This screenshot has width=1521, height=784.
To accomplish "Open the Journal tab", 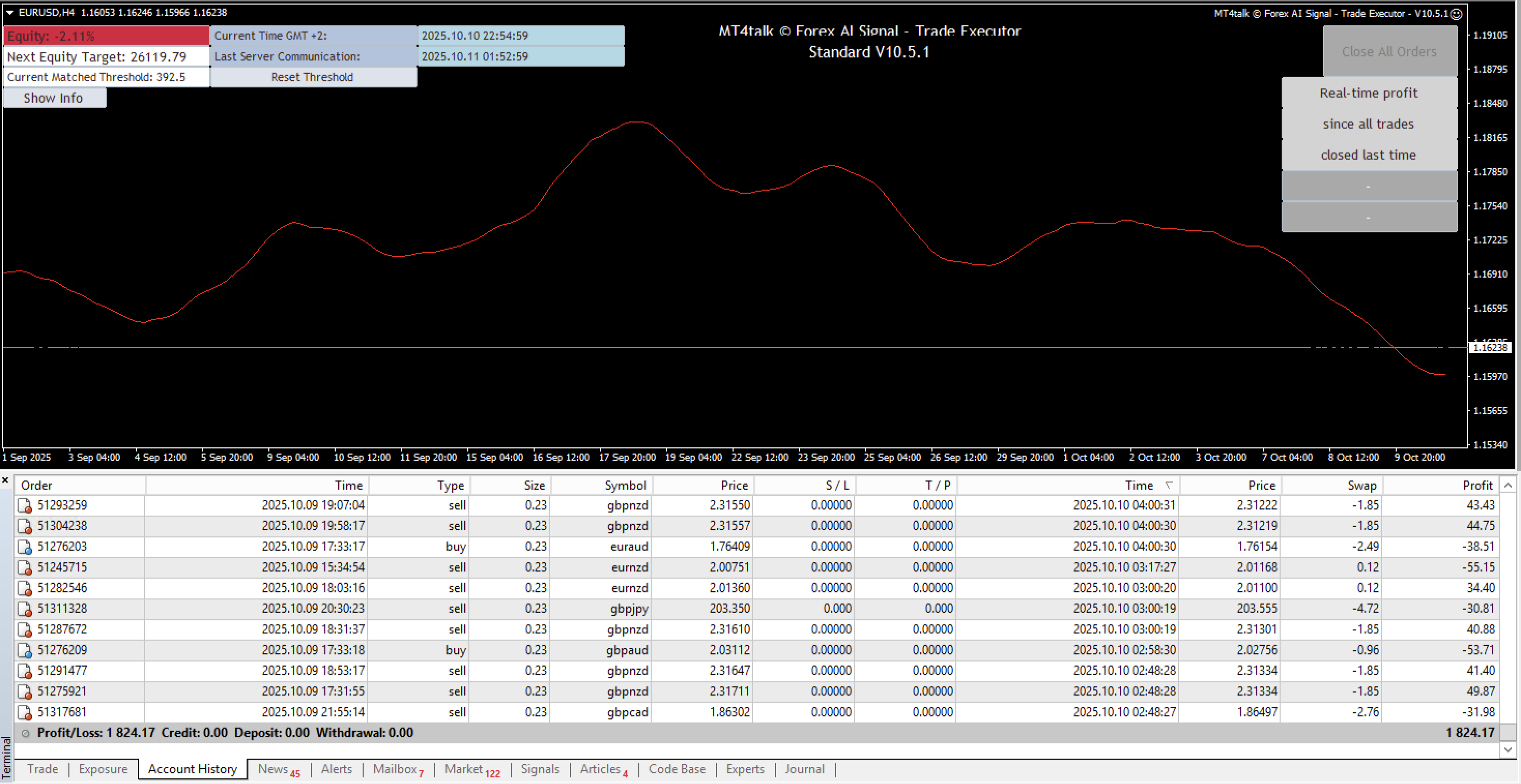I will pyautogui.click(x=804, y=768).
